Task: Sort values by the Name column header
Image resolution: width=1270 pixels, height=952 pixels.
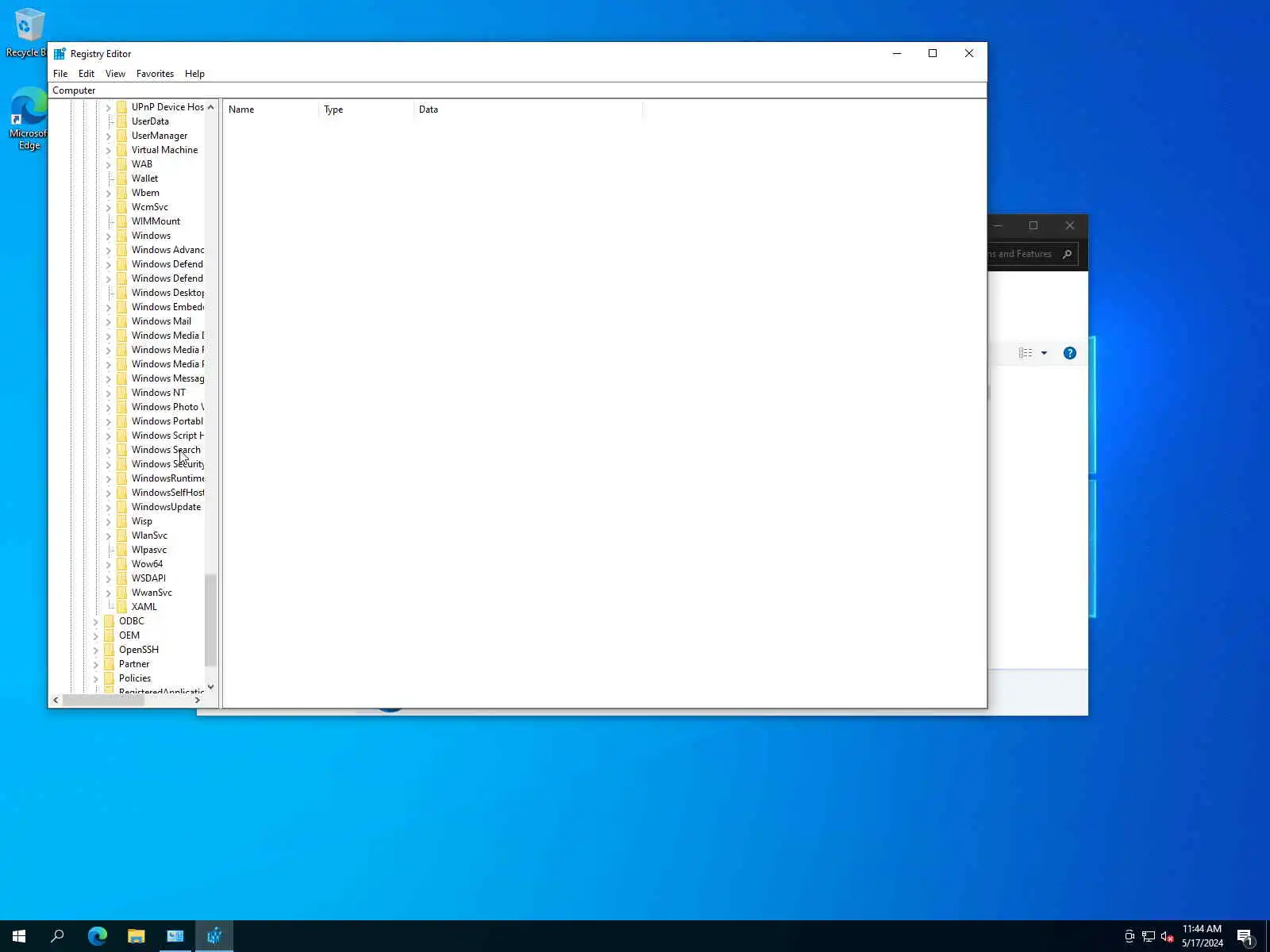Action: point(271,109)
